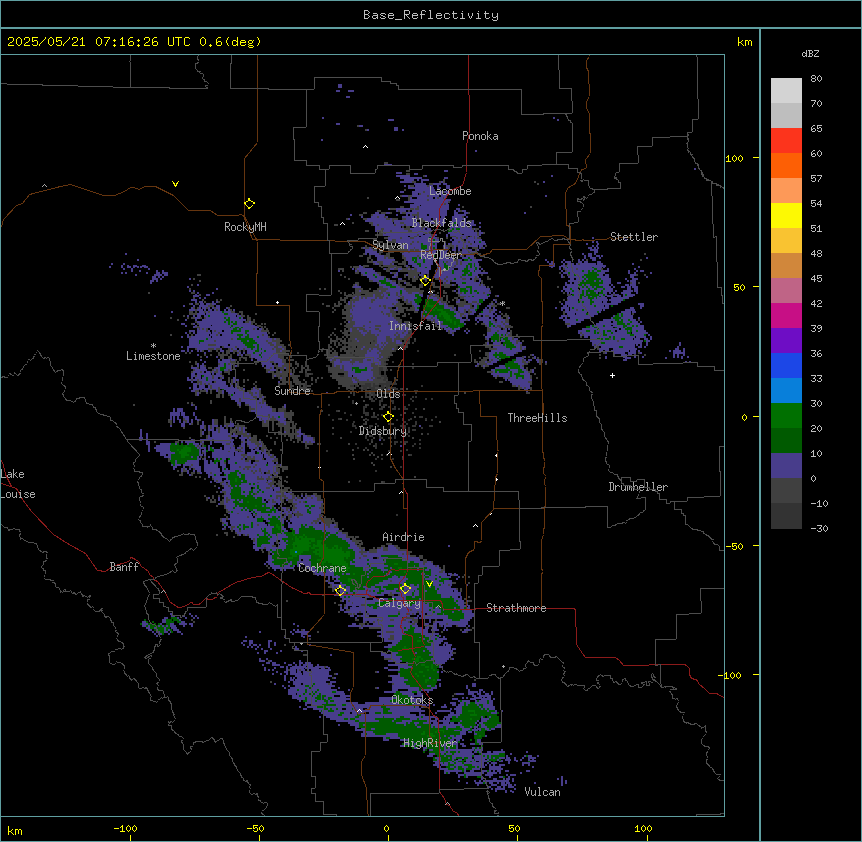This screenshot has width=862, height=842.
Task: Click the Lacombe city label
Action: 450,191
